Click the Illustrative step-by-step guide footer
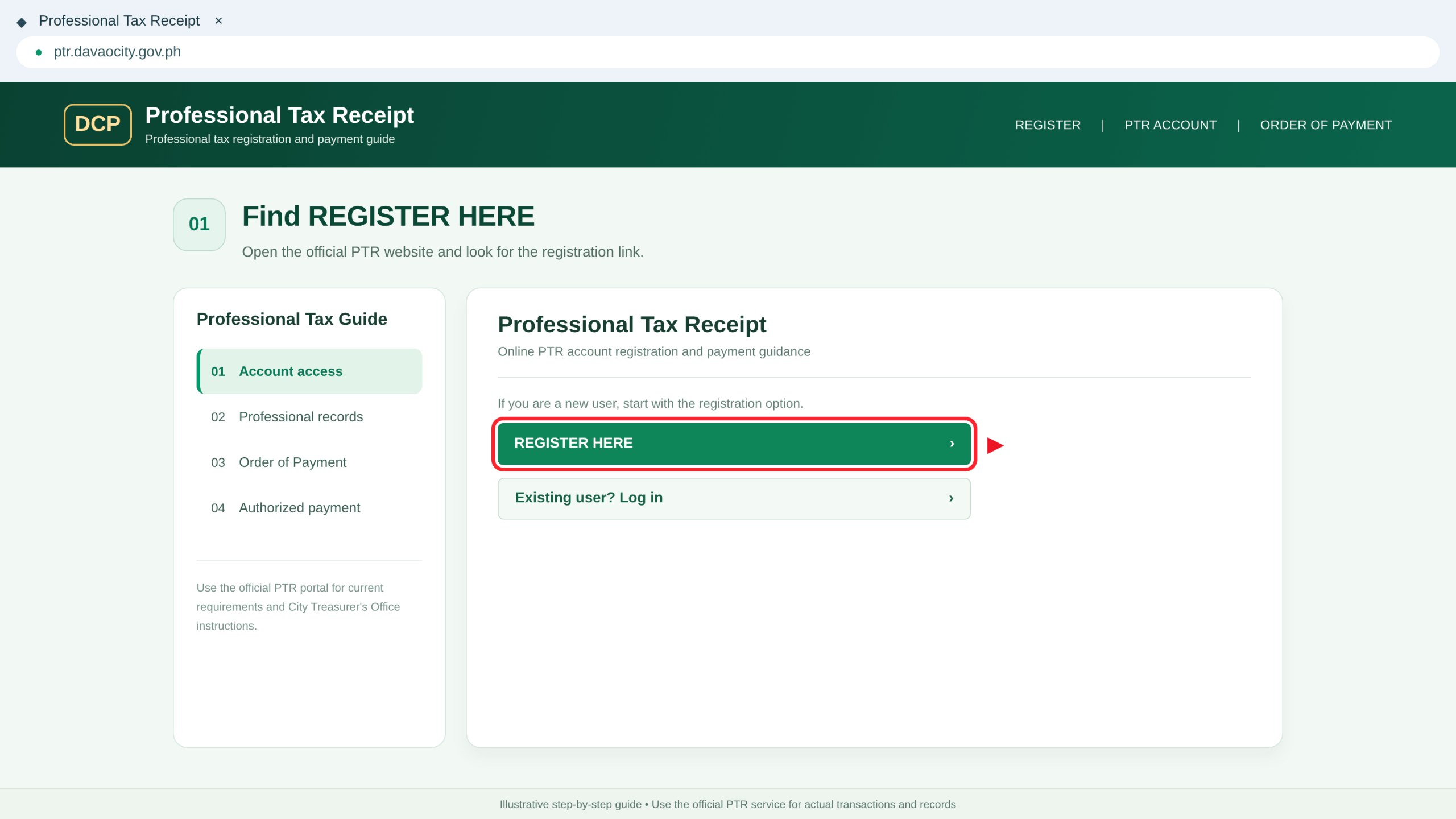 click(x=727, y=804)
